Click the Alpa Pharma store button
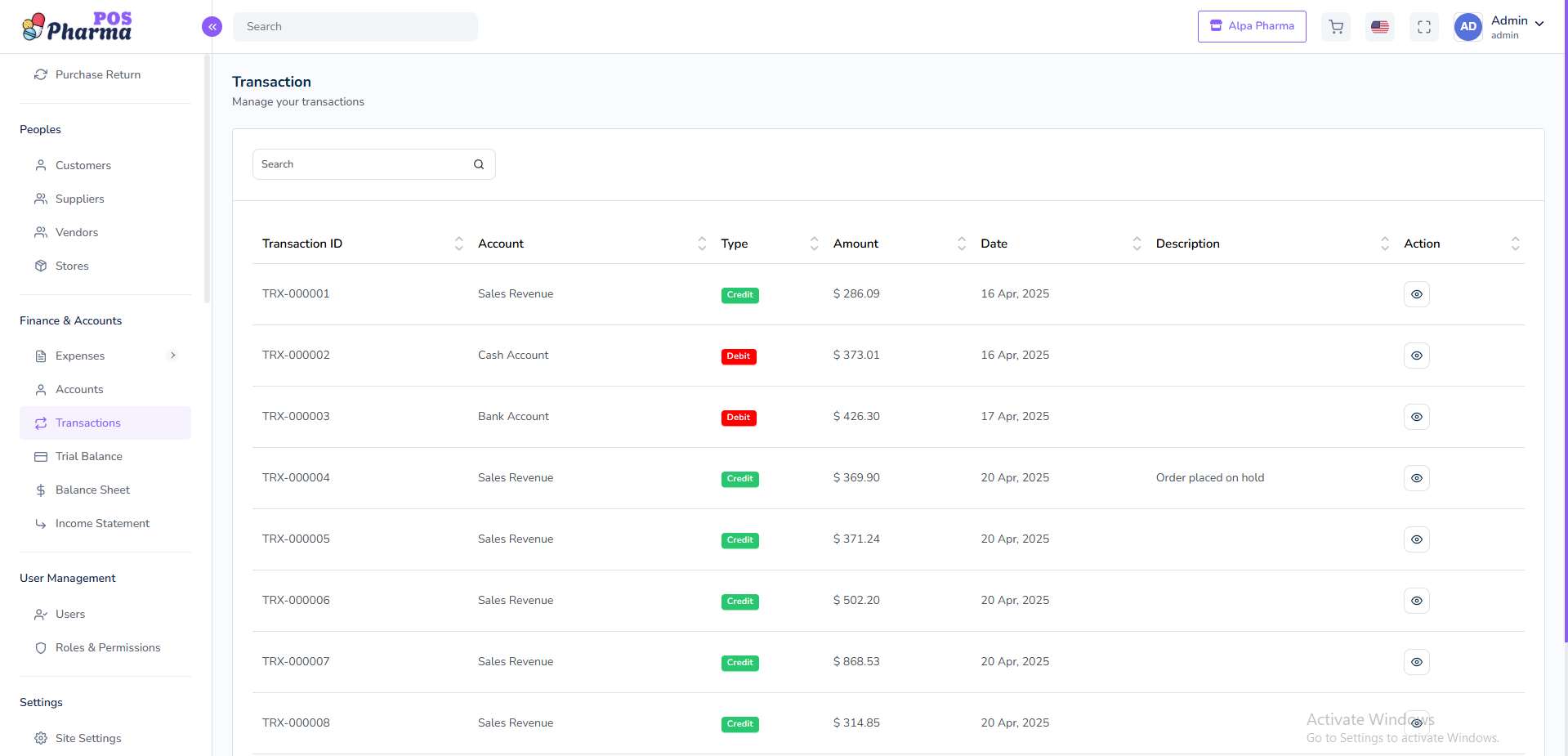The height and width of the screenshot is (756, 1568). point(1252,26)
